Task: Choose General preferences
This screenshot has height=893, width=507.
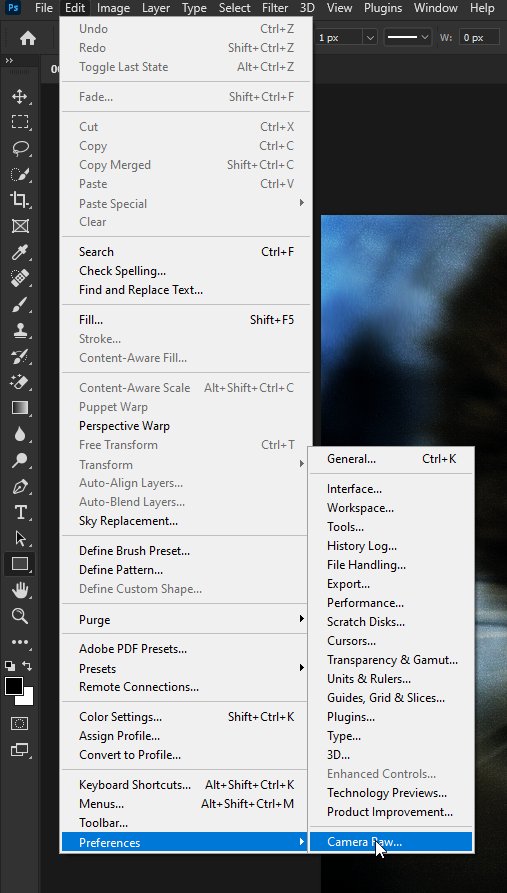Action: (391, 459)
